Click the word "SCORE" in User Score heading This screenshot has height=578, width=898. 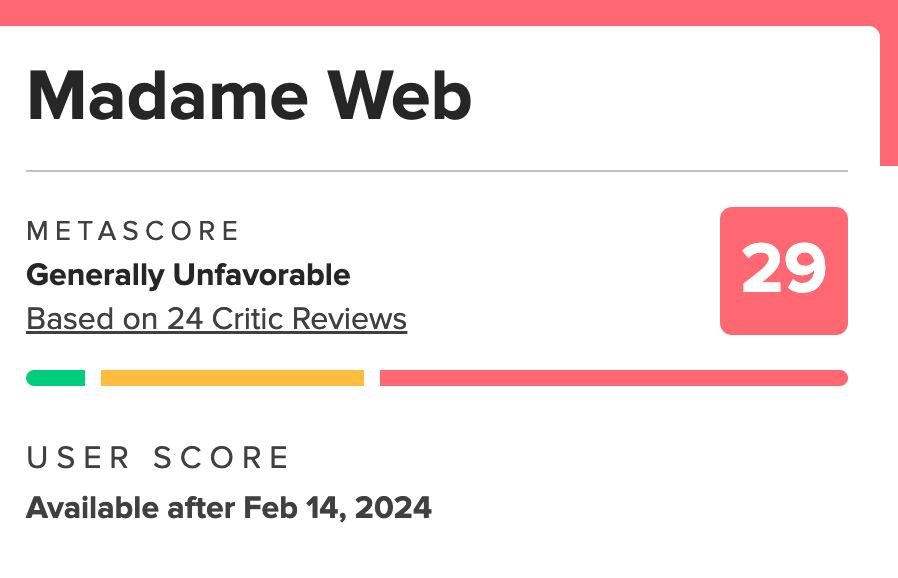pyautogui.click(x=222, y=458)
